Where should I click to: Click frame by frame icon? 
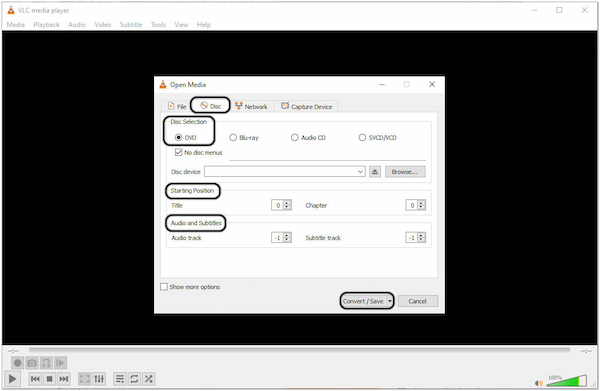(x=60, y=363)
